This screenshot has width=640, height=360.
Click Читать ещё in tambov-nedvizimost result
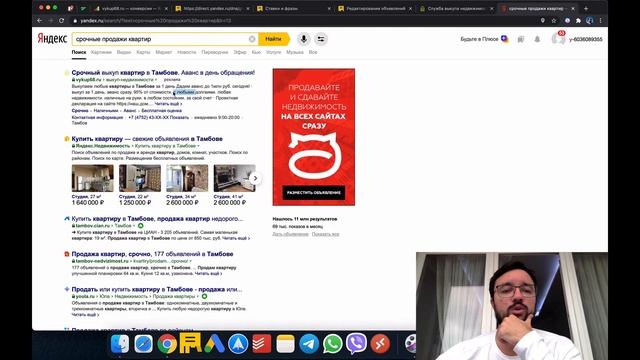click(x=208, y=273)
